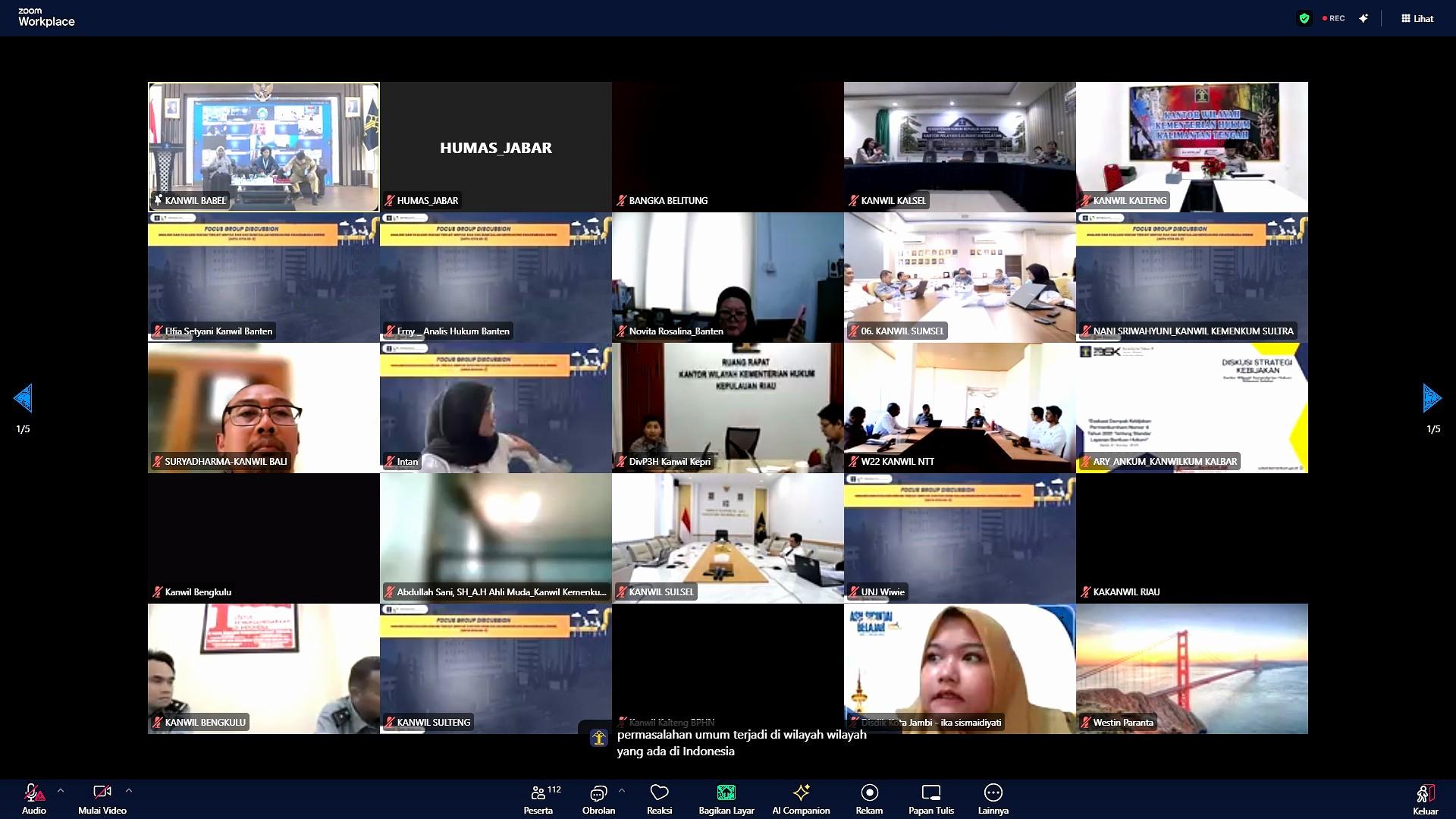The height and width of the screenshot is (819, 1456).
Task: Open the Obrolan chat panel
Action: click(598, 798)
